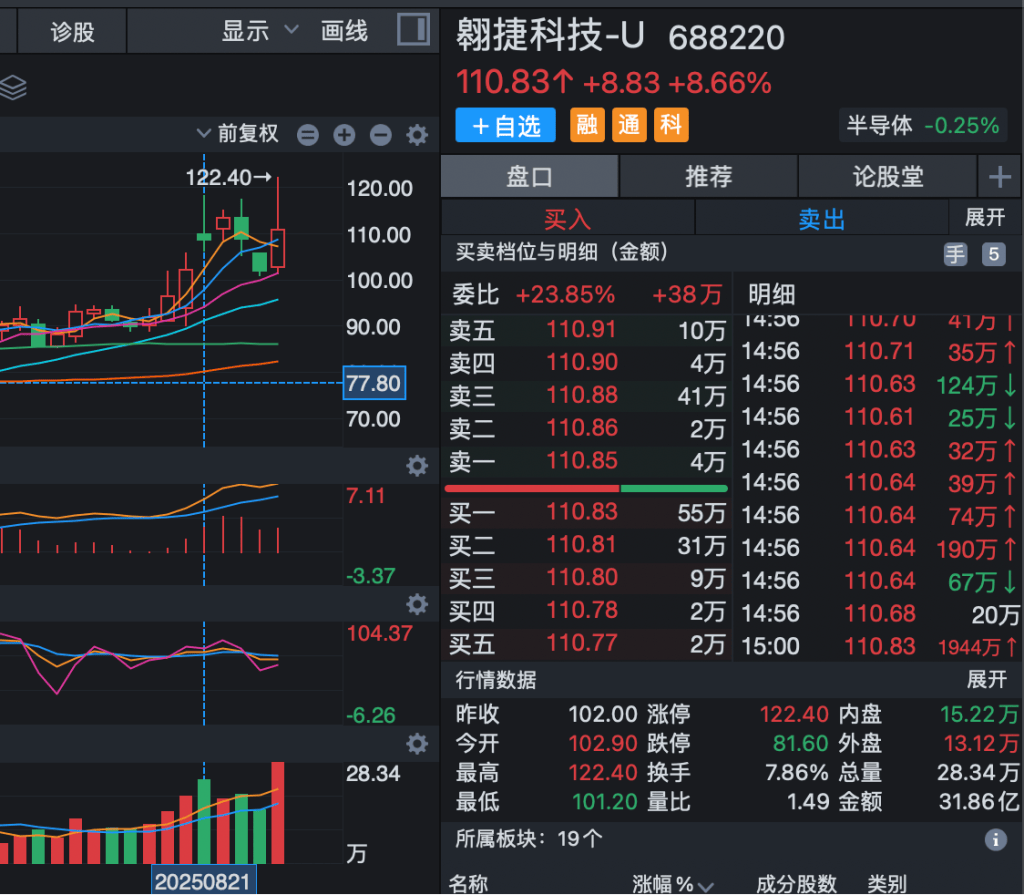The image size is (1024, 895).
Task: Open KDJ indicator panel settings gear
Action: tap(417, 604)
